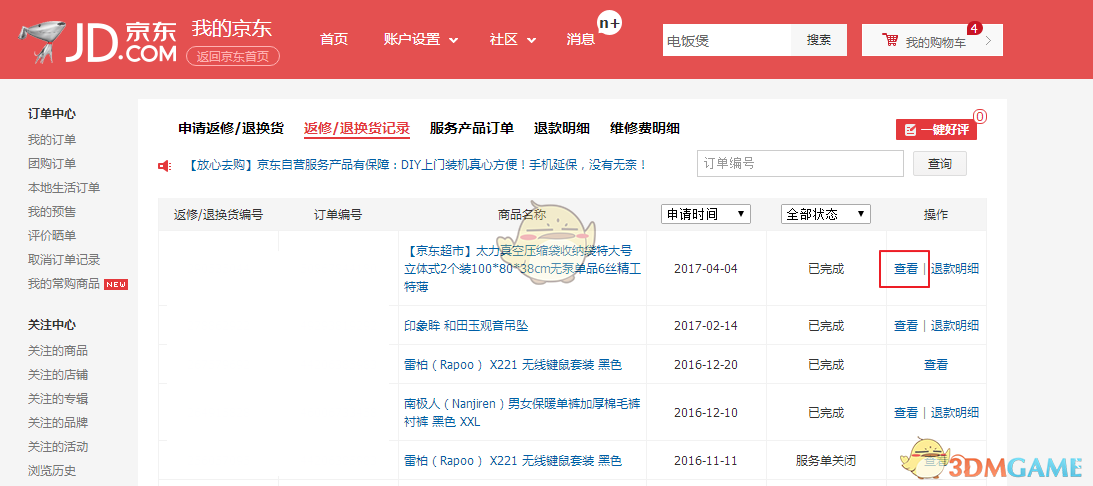Screen dimensions: 1093x486
Task: Open 浏览历史 in the sidebar
Action: pos(52,471)
